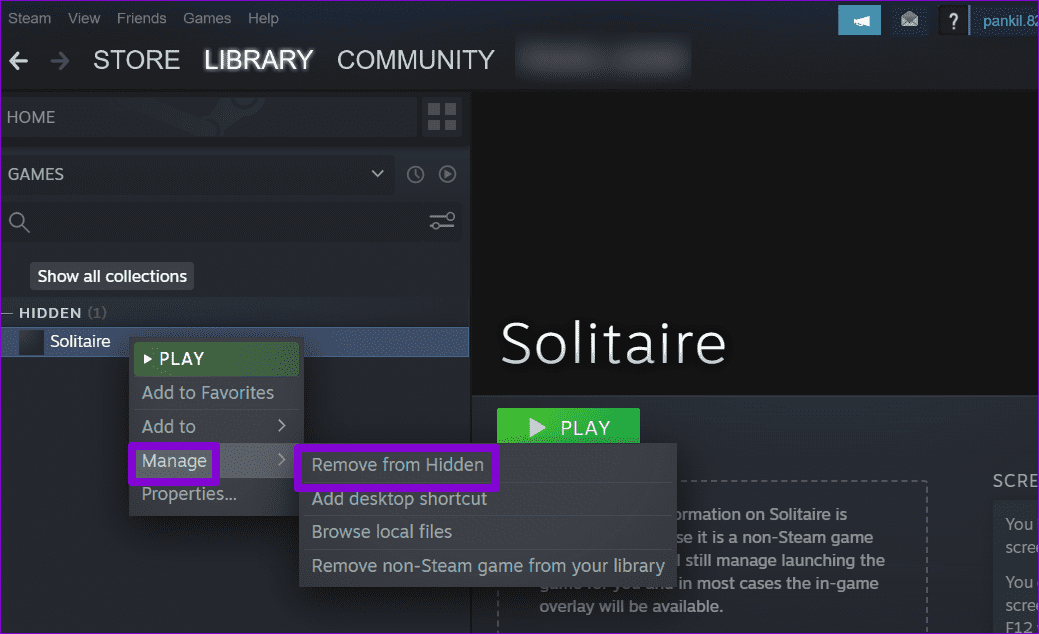Screen dimensions: 1039x634
Task: Sort by recent activity clock icon
Action: pos(415,174)
